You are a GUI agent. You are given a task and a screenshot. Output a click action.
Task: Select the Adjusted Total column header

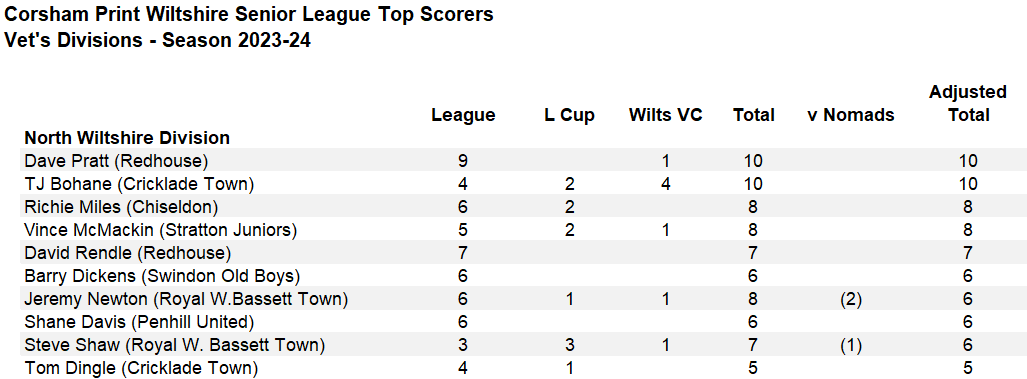pyautogui.click(x=968, y=103)
